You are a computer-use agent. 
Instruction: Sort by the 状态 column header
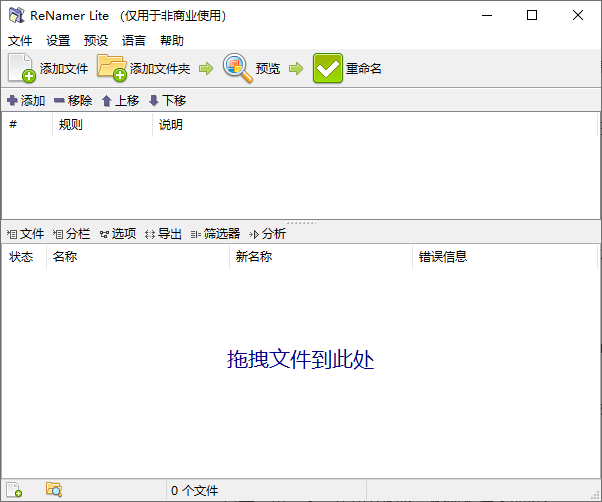click(x=24, y=256)
